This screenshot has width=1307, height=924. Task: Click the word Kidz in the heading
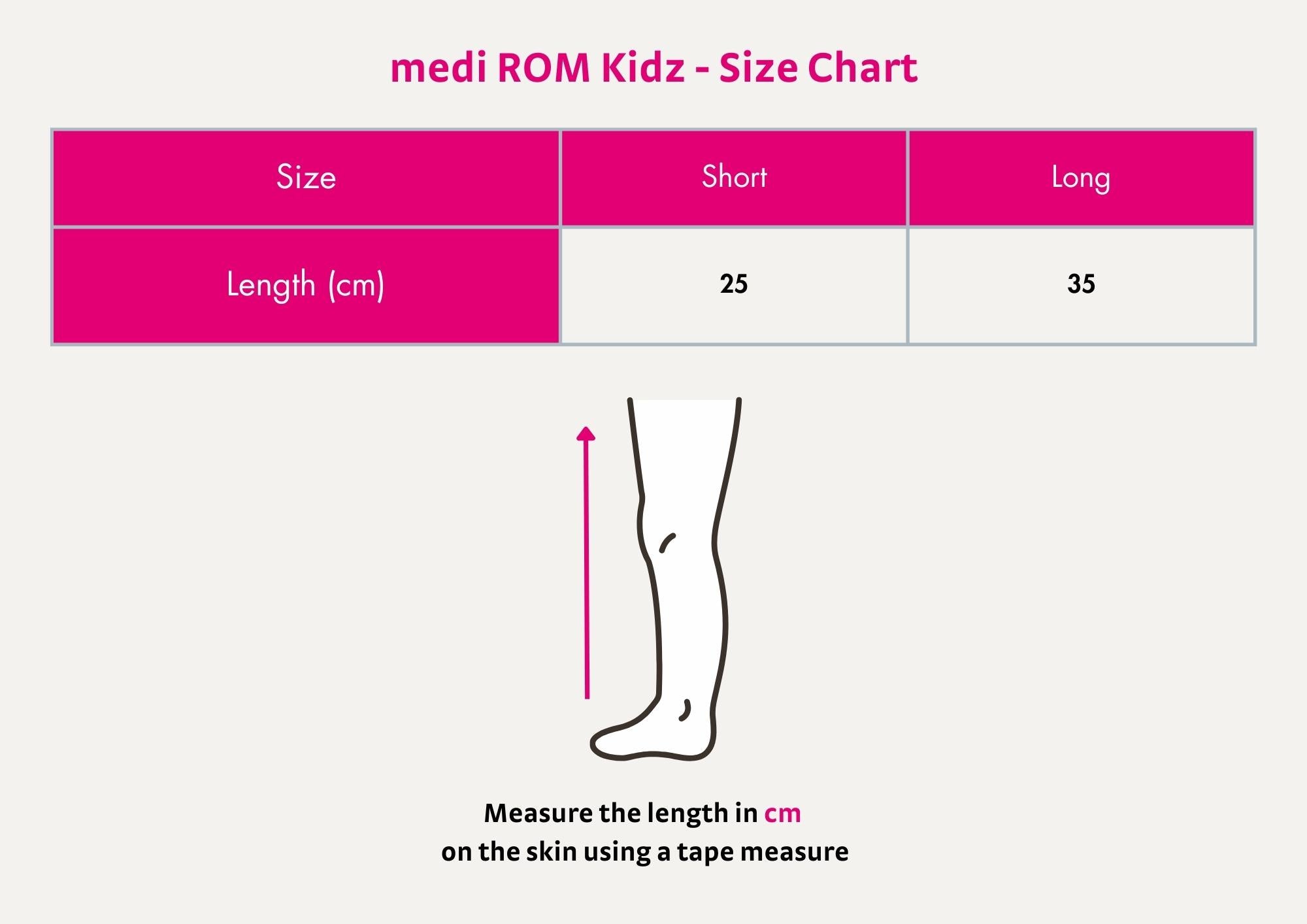click(x=643, y=68)
